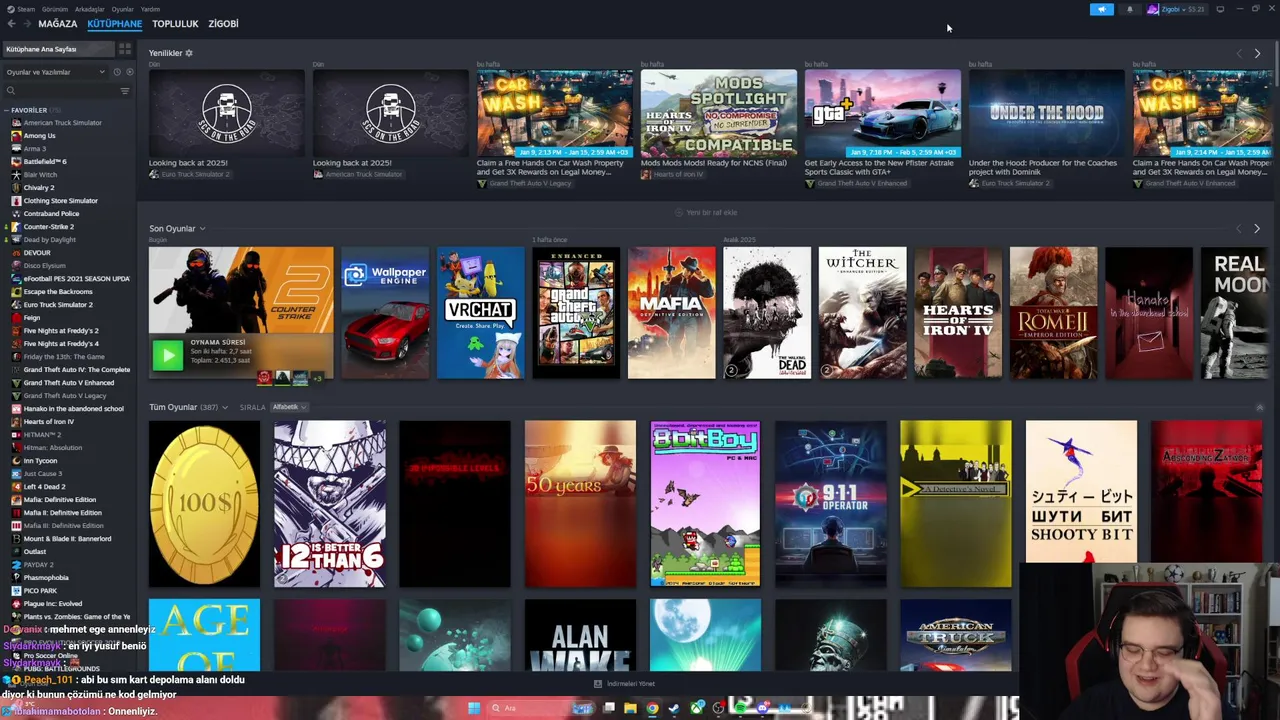Open Kütüphane Ana Sayfası button
Screen dimensions: 1280x720
pos(58,49)
